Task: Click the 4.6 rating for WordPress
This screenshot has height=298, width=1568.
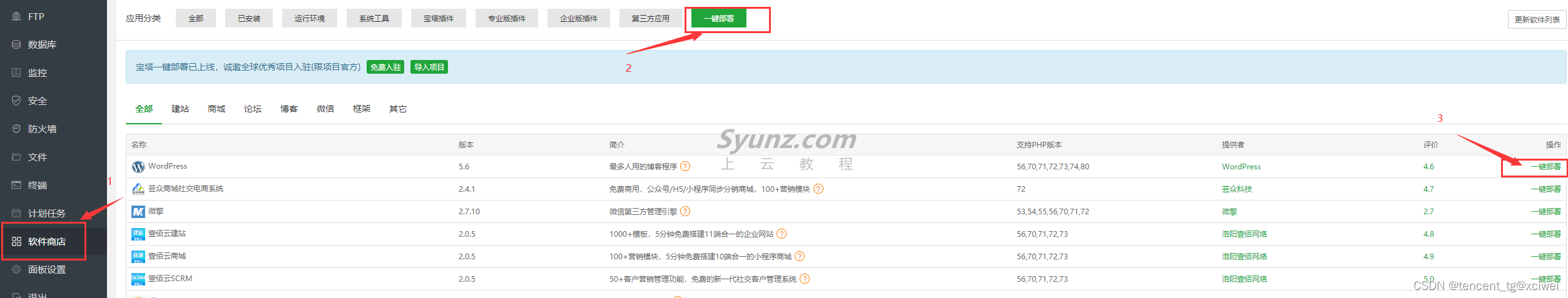Action: (x=1428, y=167)
